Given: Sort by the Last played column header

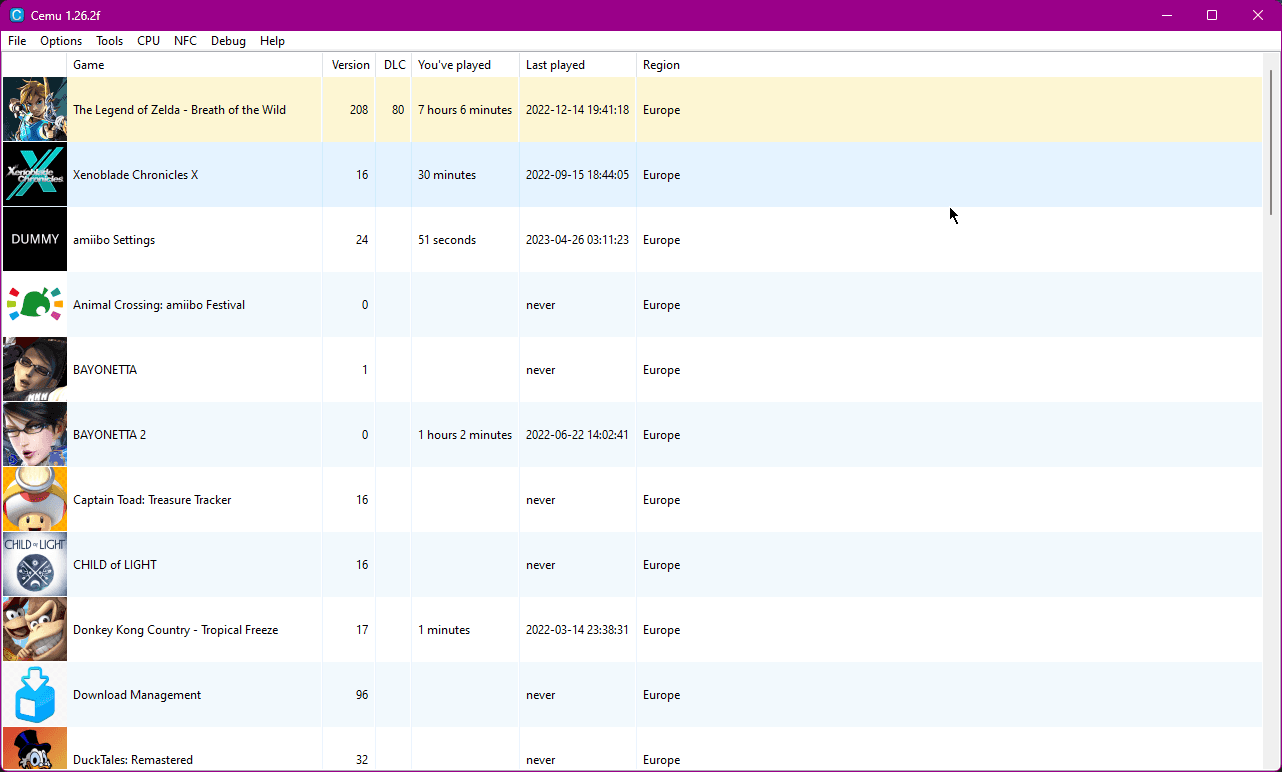Looking at the screenshot, I should (x=578, y=65).
